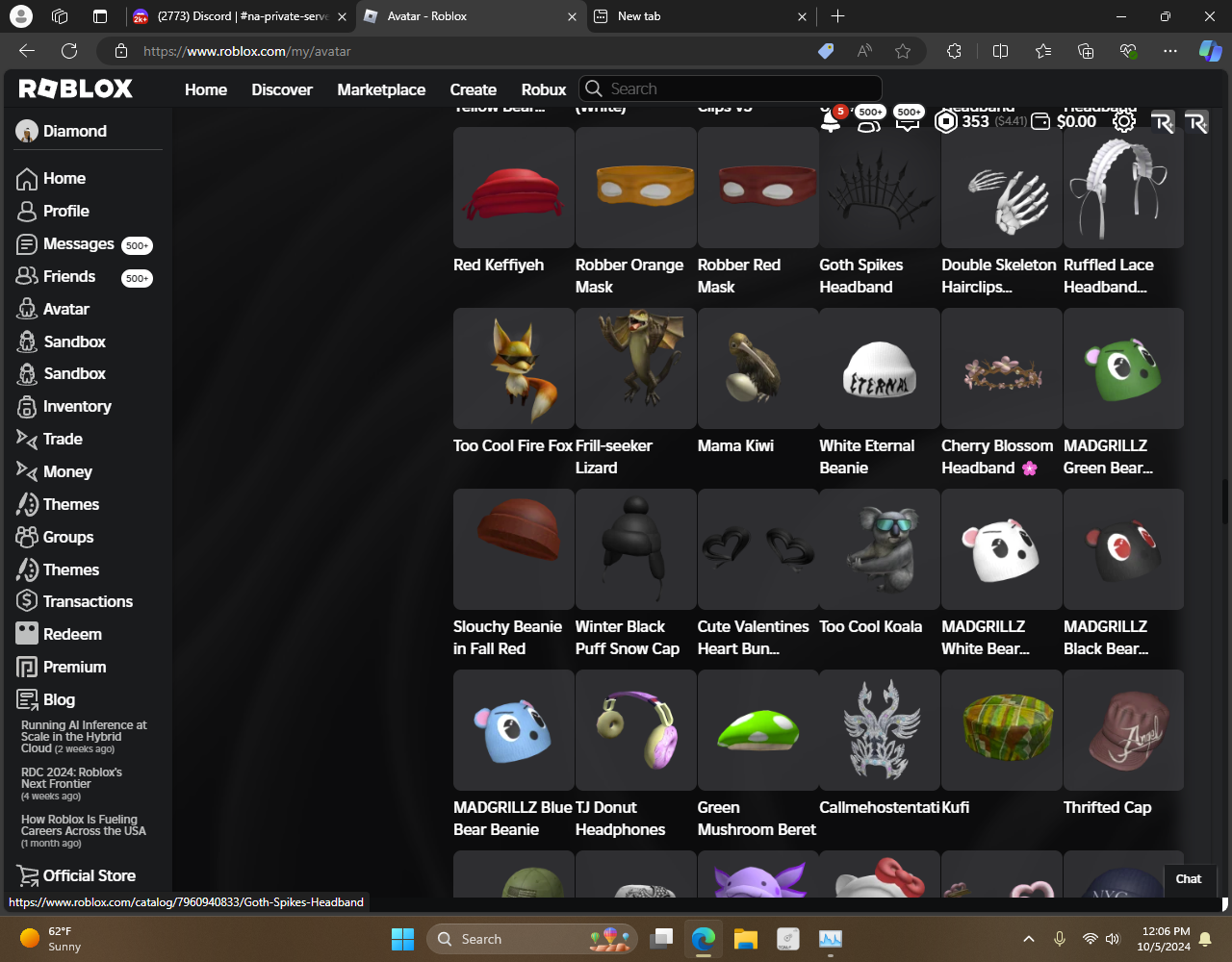The width and height of the screenshot is (1232, 962).
Task: Click the Thrifted Cap item name
Action: point(1107,807)
